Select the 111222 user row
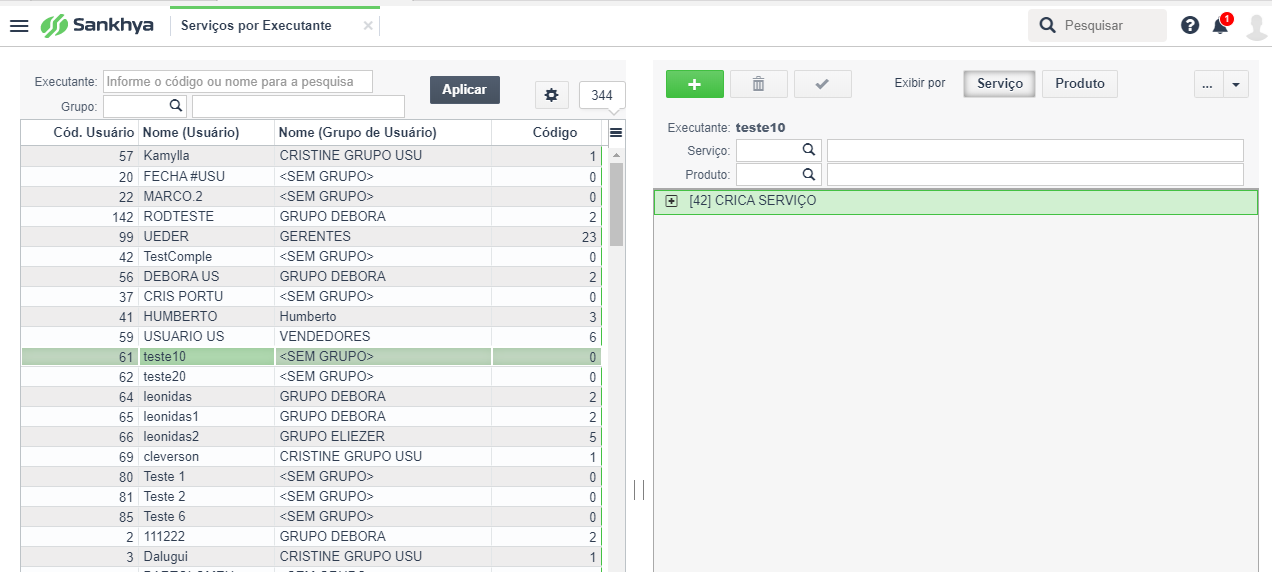This screenshot has width=1272, height=572. tap(311, 536)
